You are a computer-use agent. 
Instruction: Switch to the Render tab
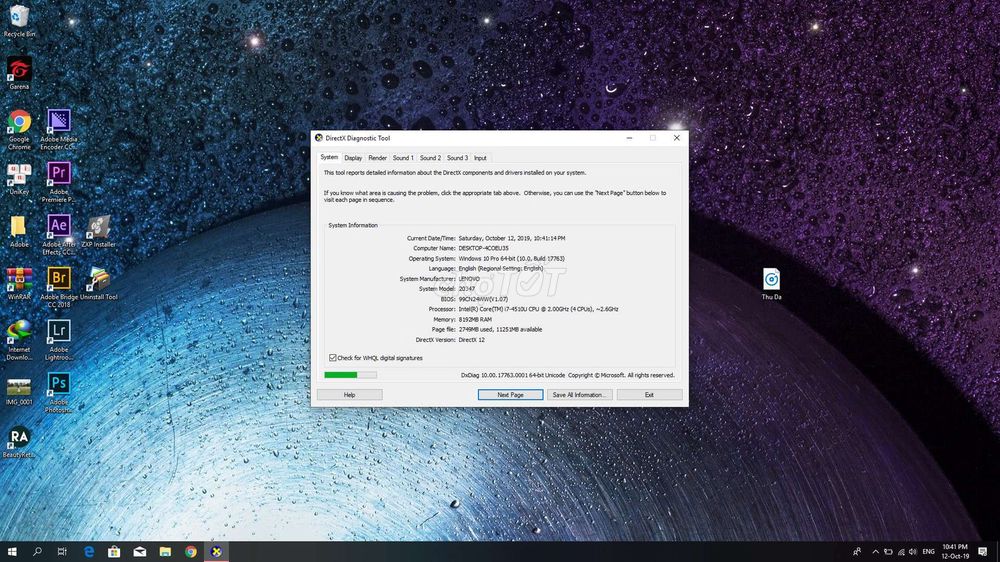378,158
